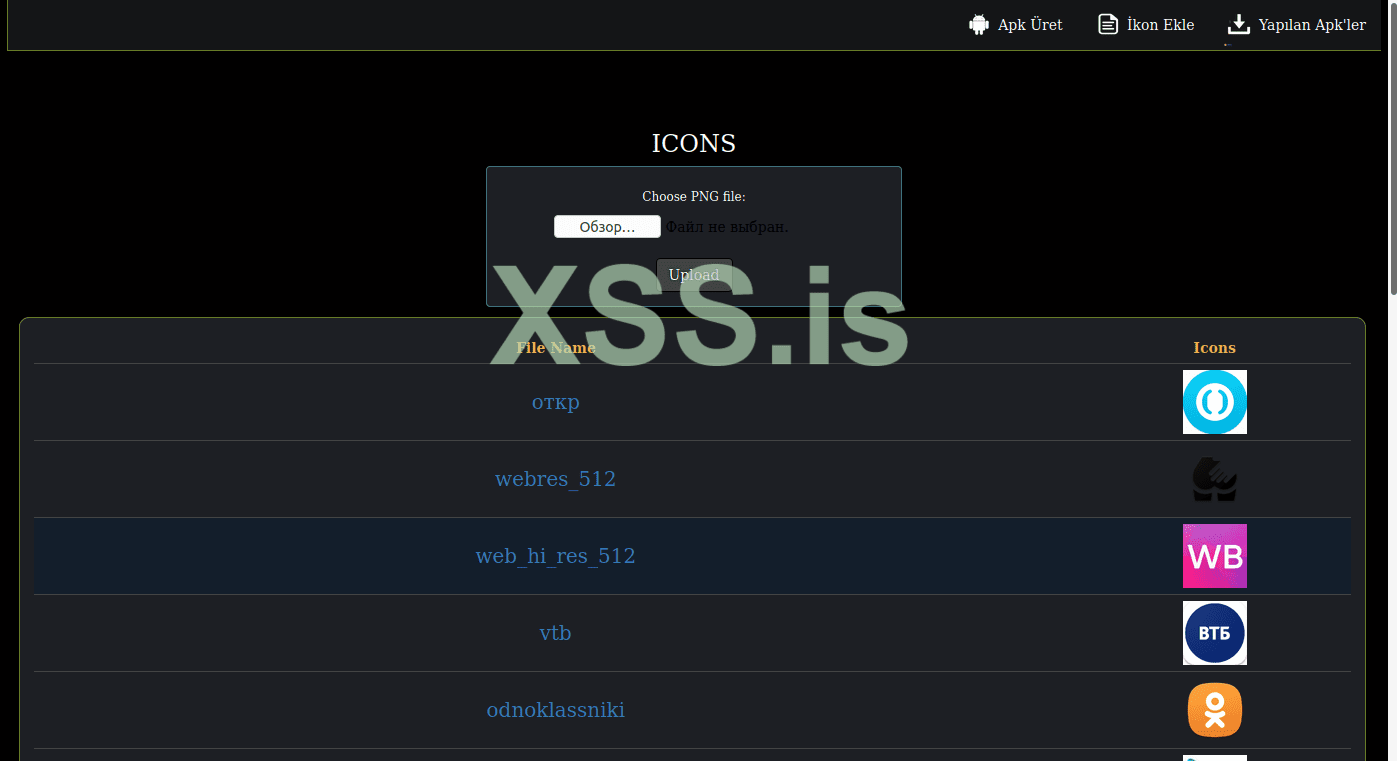Click the Upload button
The image size is (1397, 761).
pyautogui.click(x=694, y=275)
